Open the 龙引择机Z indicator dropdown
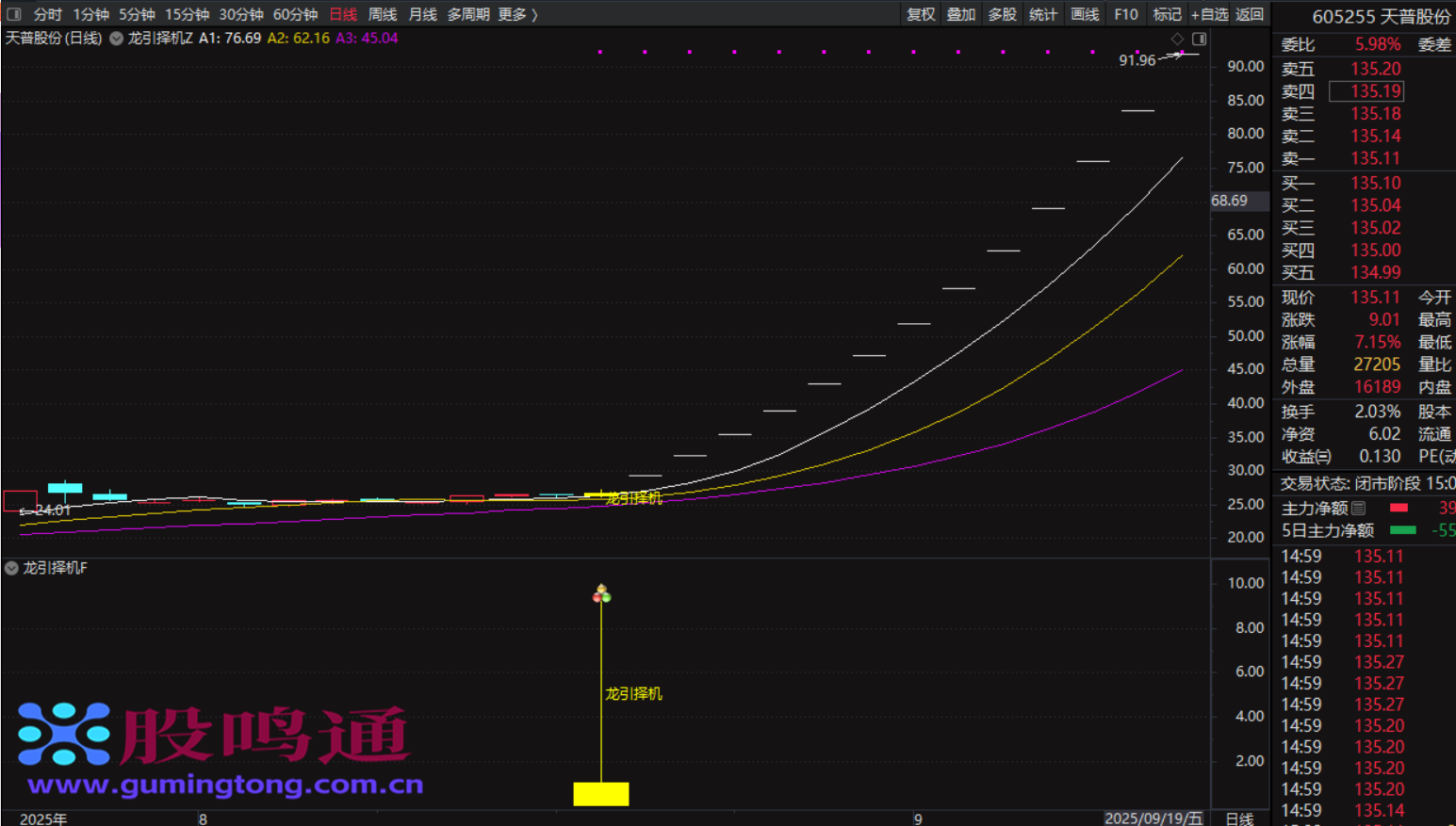The height and width of the screenshot is (826, 1456). click(117, 39)
